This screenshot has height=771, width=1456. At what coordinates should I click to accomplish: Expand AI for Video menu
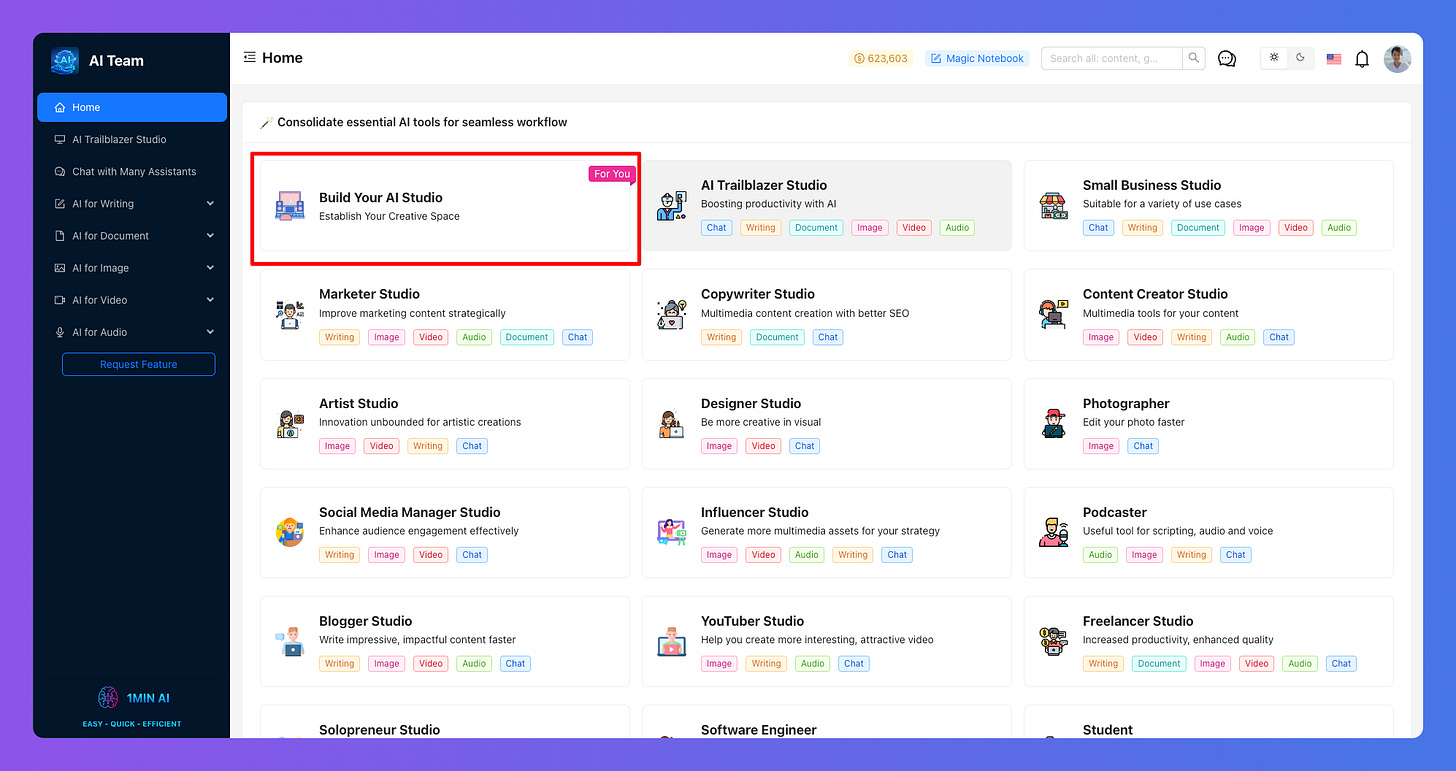pyautogui.click(x=132, y=300)
